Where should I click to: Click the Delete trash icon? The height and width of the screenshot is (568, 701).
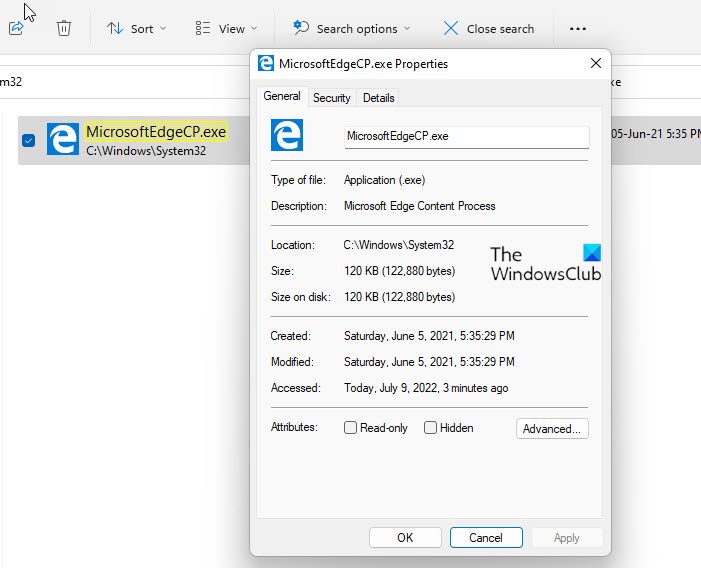[x=64, y=28]
